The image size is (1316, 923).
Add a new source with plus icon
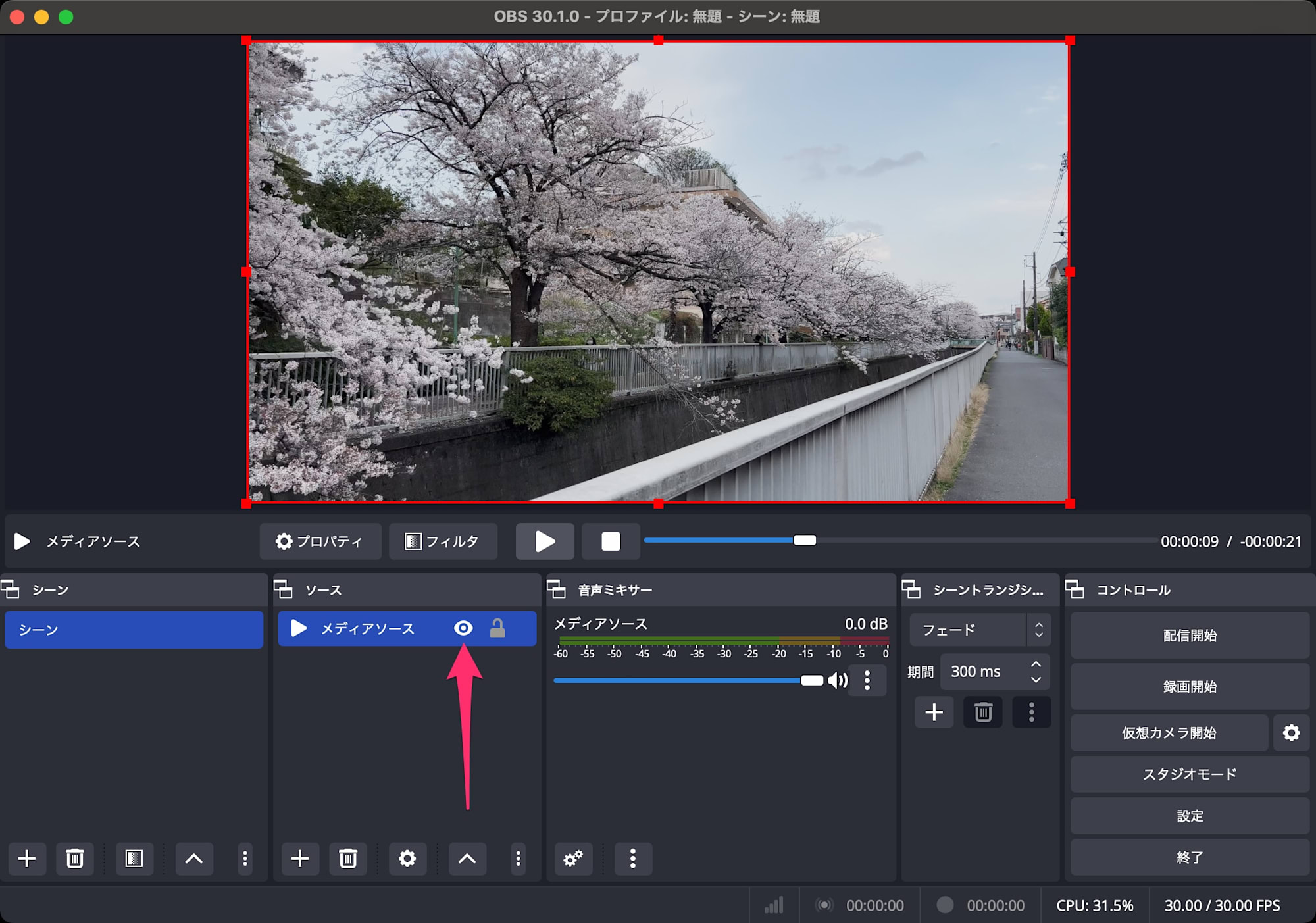click(x=300, y=859)
